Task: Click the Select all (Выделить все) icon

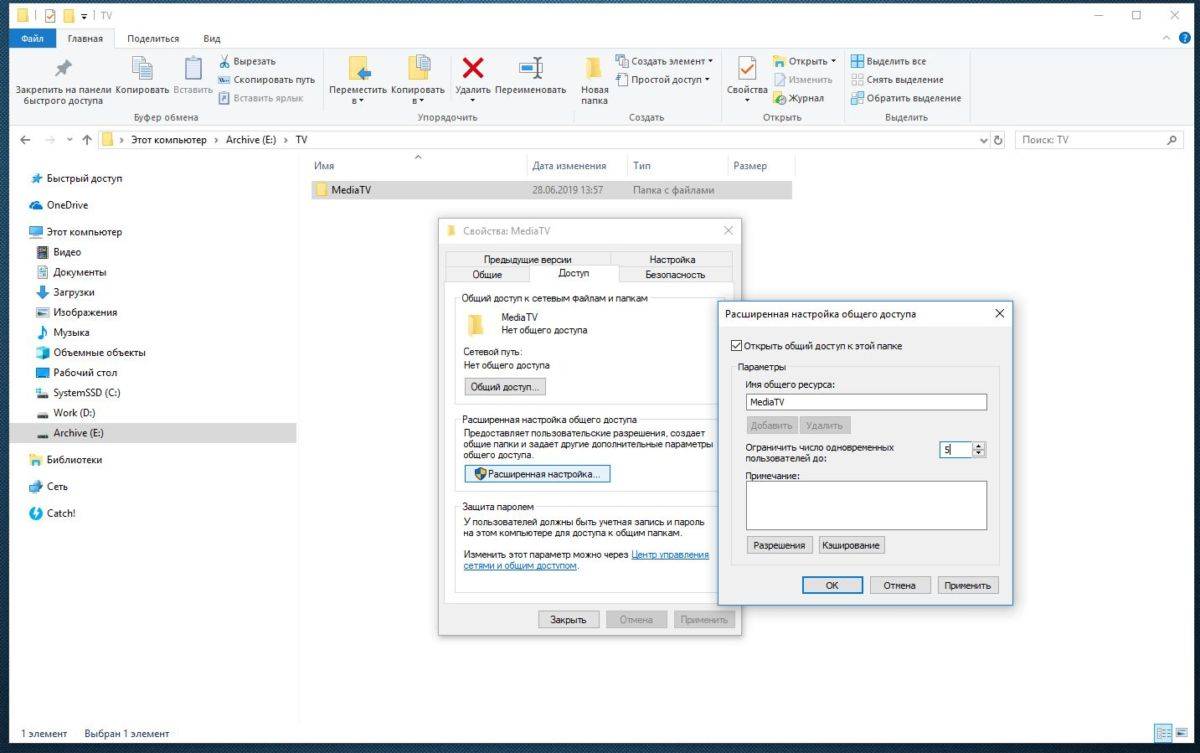Action: coord(857,61)
